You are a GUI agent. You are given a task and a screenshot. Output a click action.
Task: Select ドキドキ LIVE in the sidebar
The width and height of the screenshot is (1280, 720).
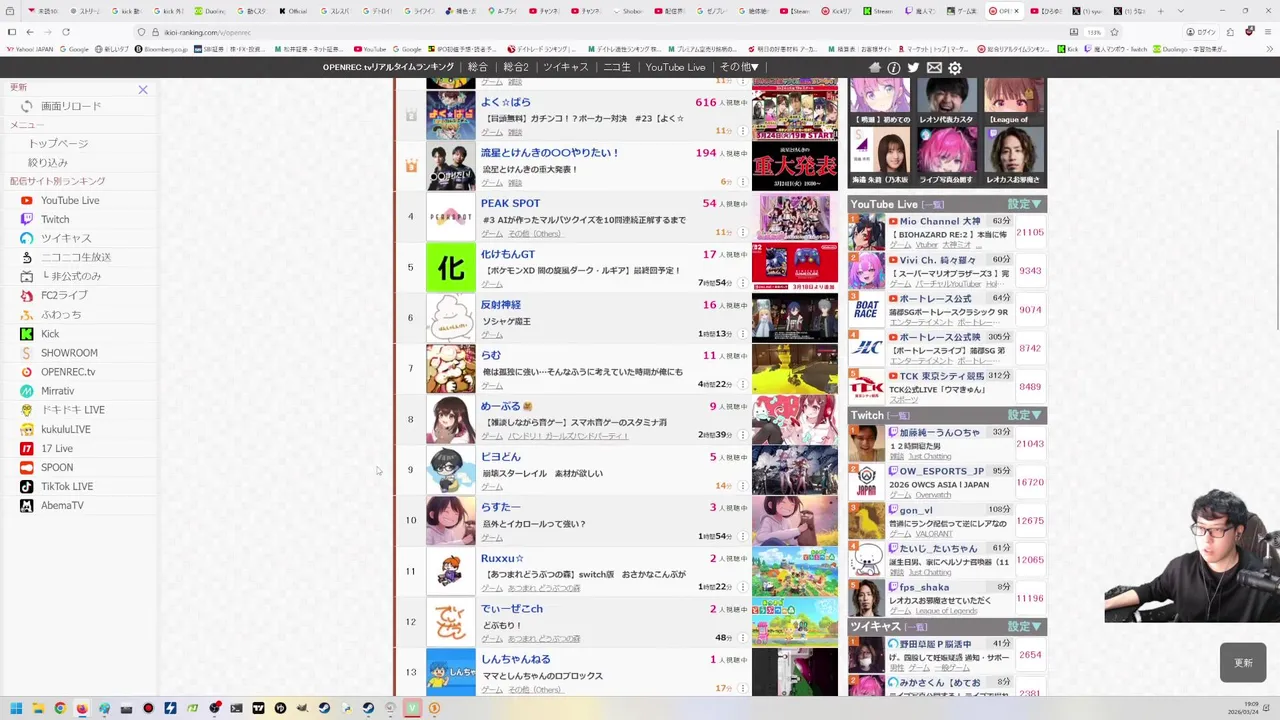[73, 410]
